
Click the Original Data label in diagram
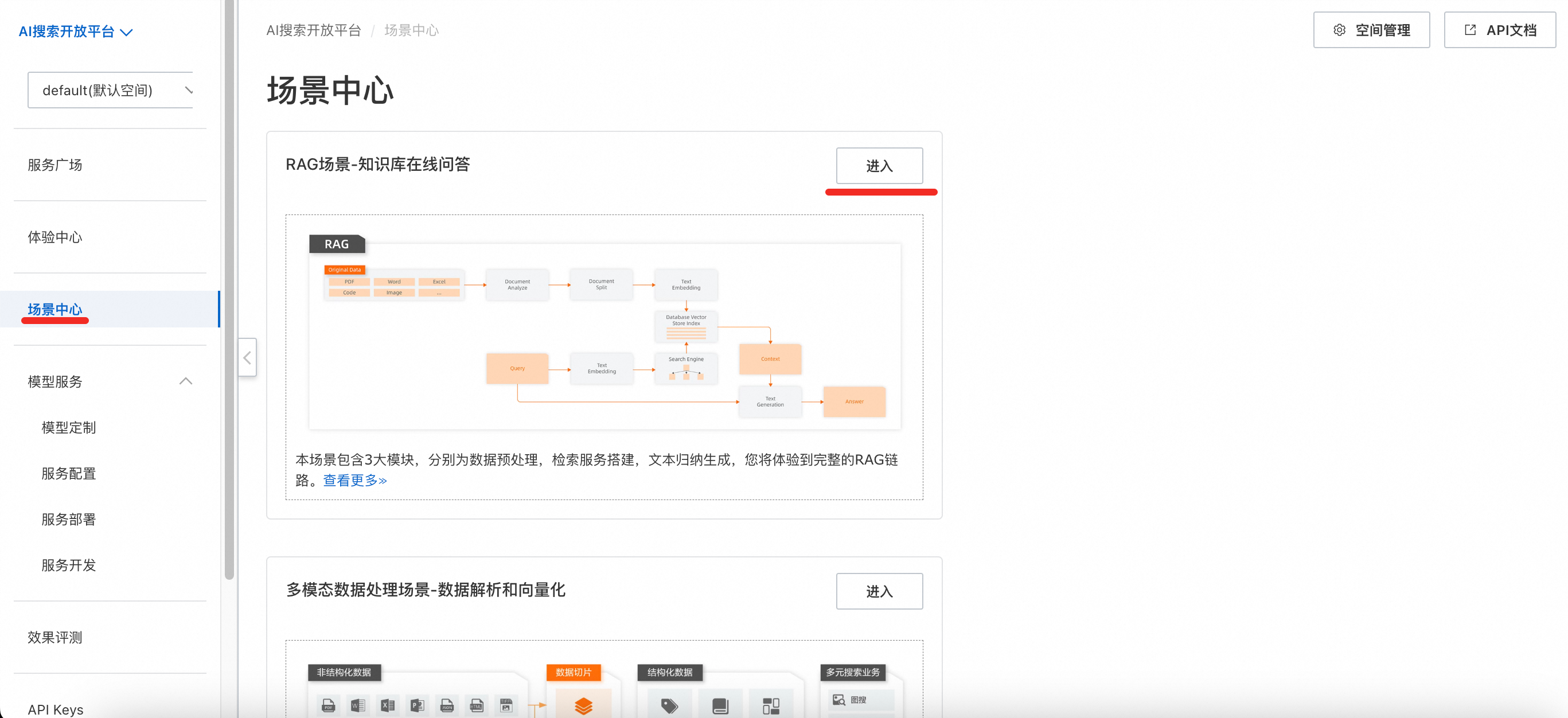click(x=345, y=270)
